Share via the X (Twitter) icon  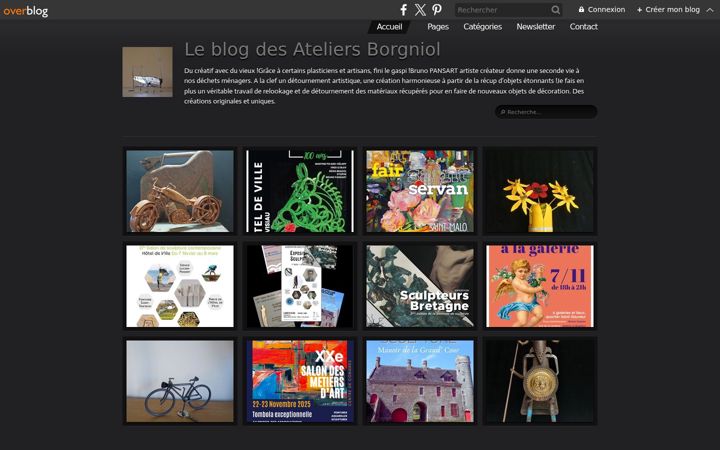point(420,10)
